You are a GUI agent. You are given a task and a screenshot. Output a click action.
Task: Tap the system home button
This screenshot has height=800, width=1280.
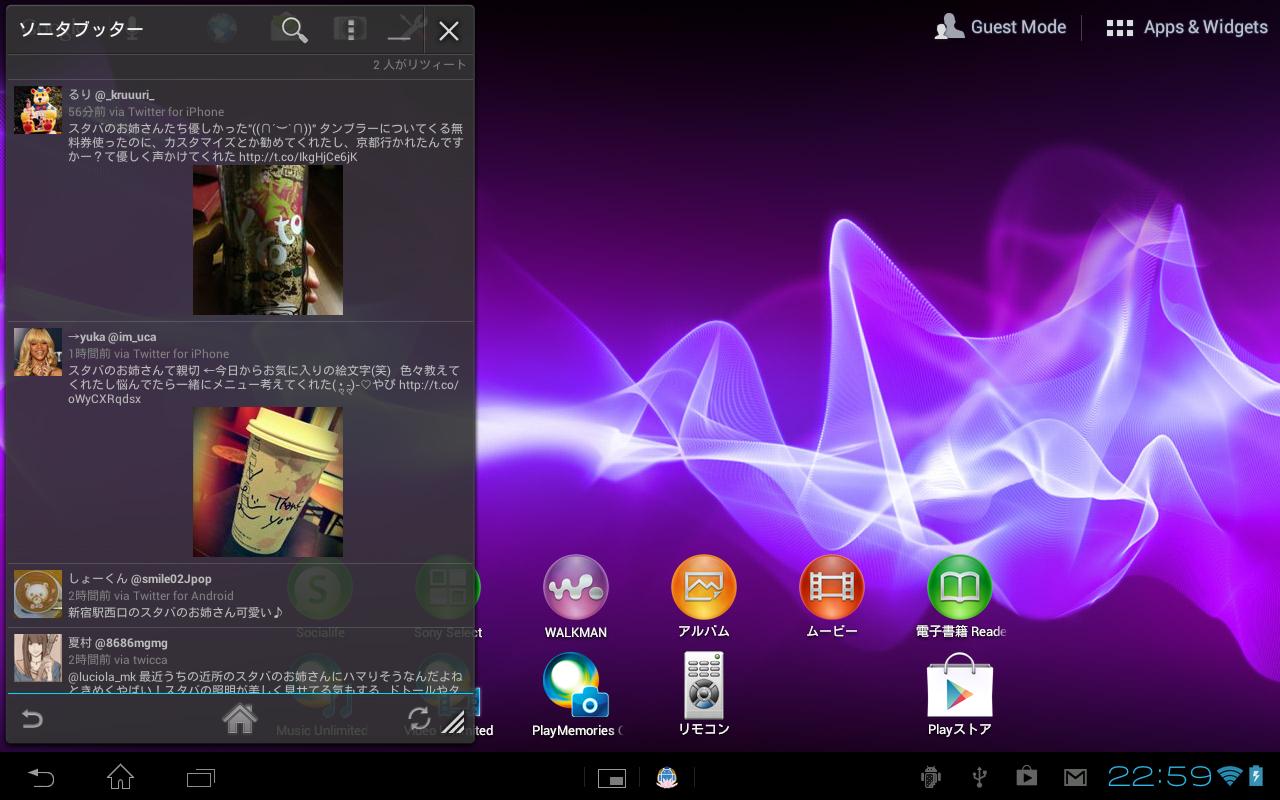120,776
